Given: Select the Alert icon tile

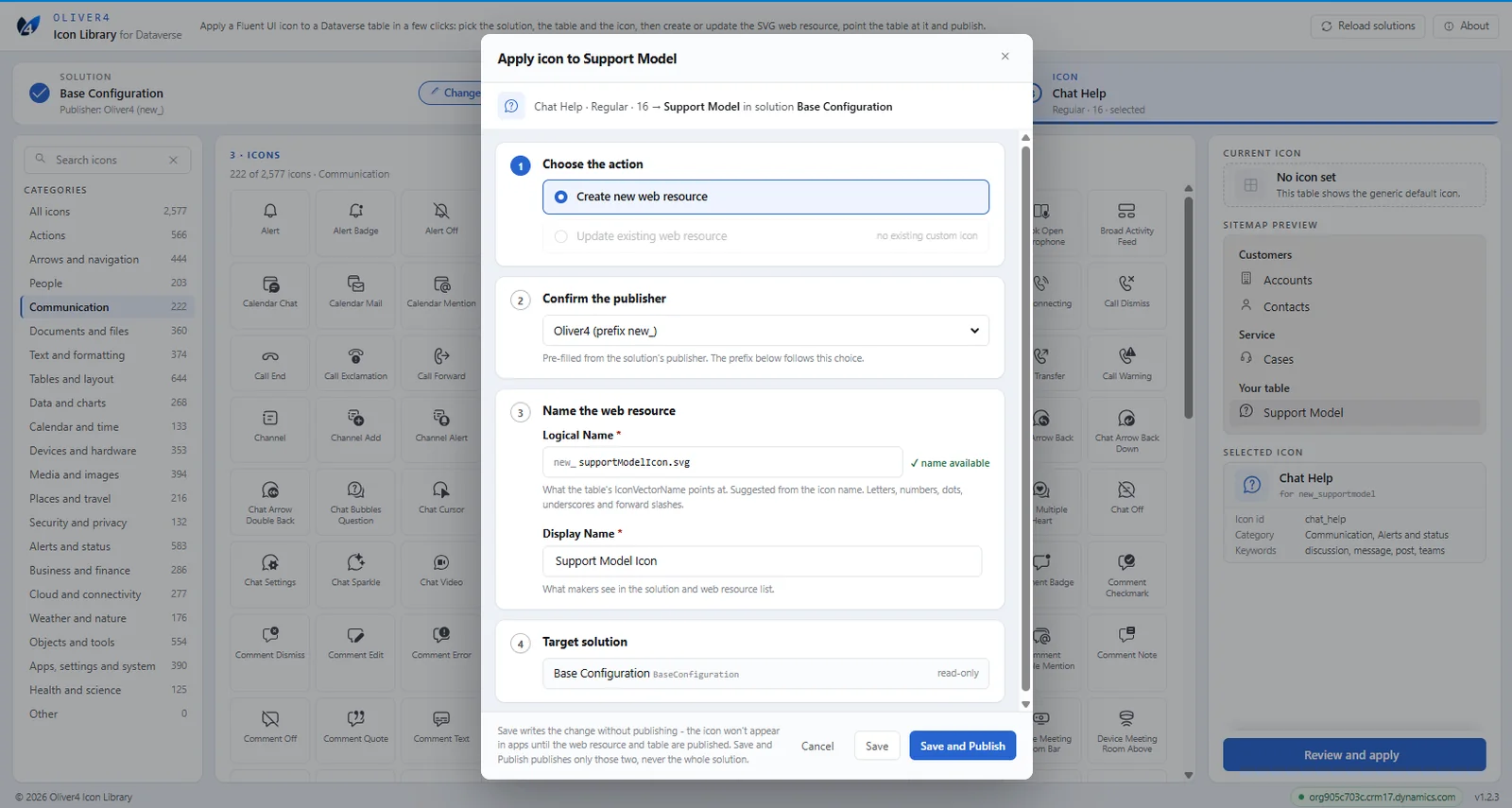Looking at the screenshot, I should point(270,223).
